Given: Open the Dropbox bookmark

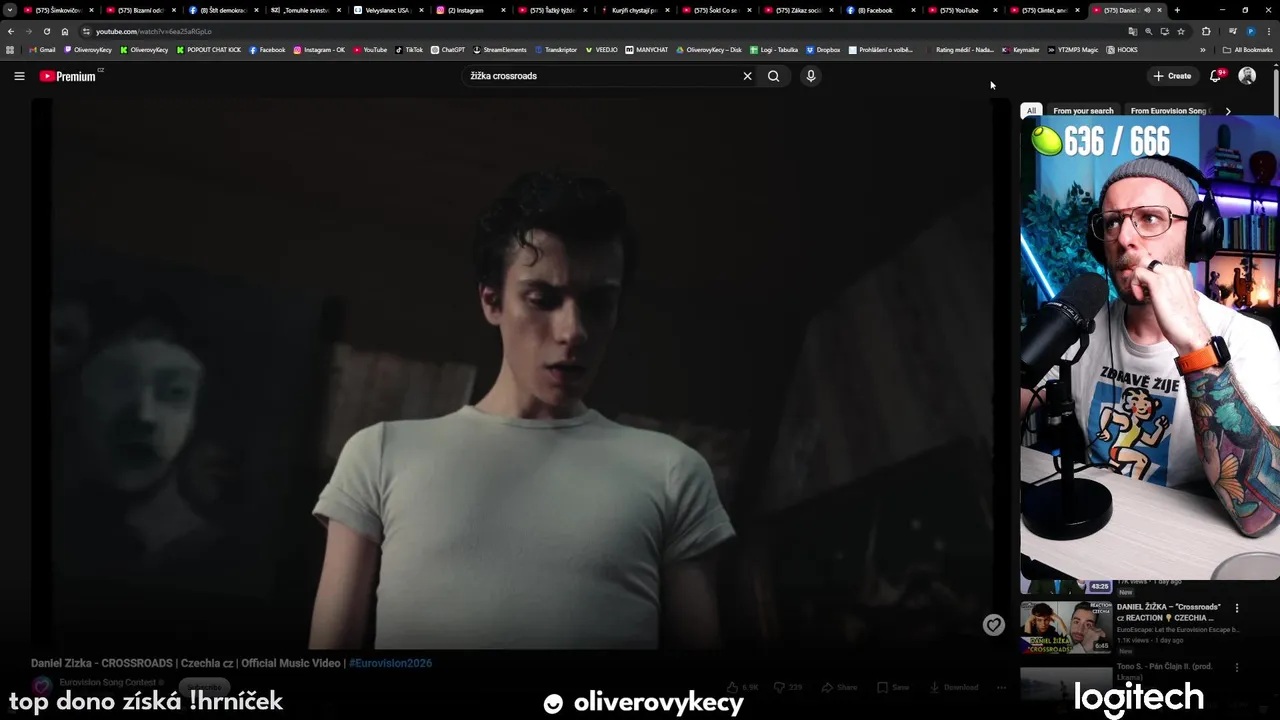Looking at the screenshot, I should (823, 50).
